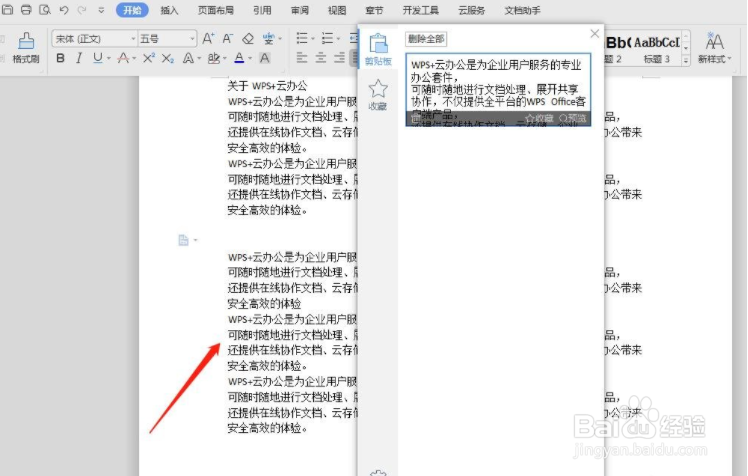Select the clipboard entry starting WPS+云办公
The image size is (748, 476).
click(498, 90)
